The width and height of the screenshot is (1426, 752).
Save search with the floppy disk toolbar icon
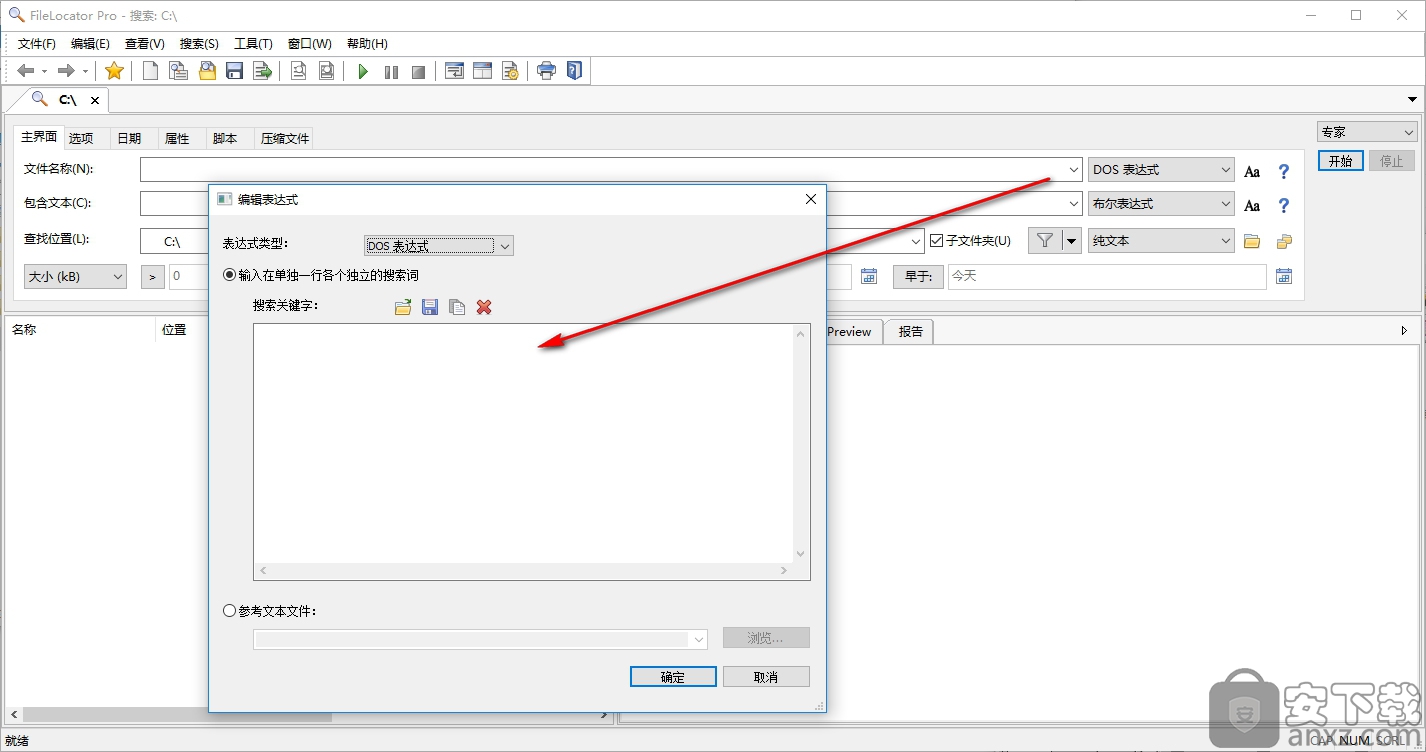235,71
